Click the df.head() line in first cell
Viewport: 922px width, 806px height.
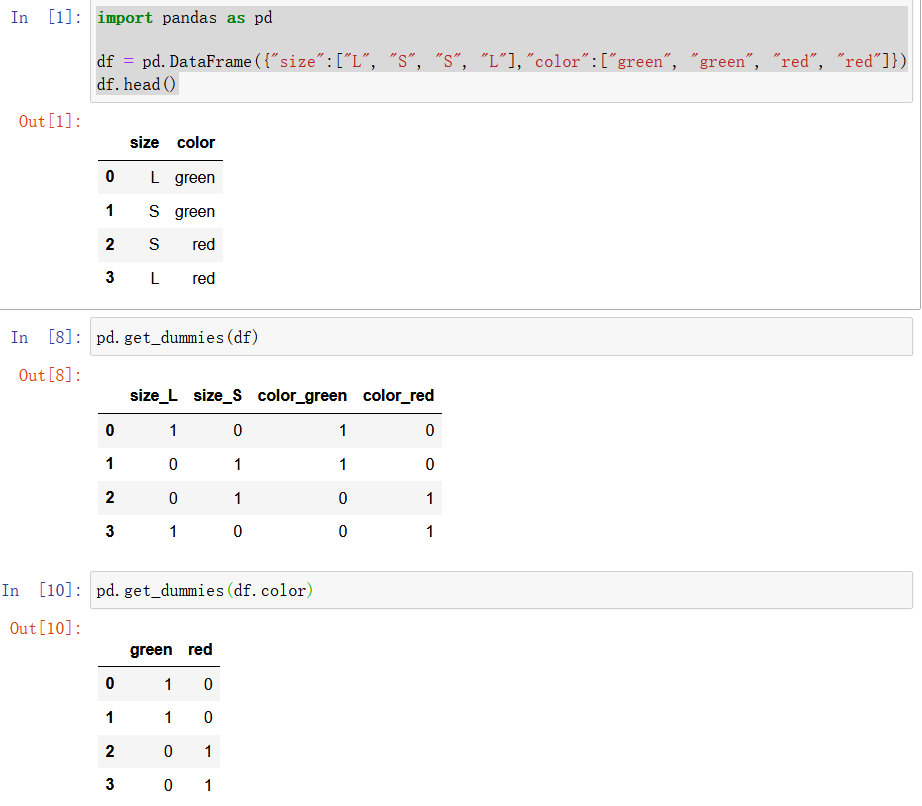coord(136,85)
